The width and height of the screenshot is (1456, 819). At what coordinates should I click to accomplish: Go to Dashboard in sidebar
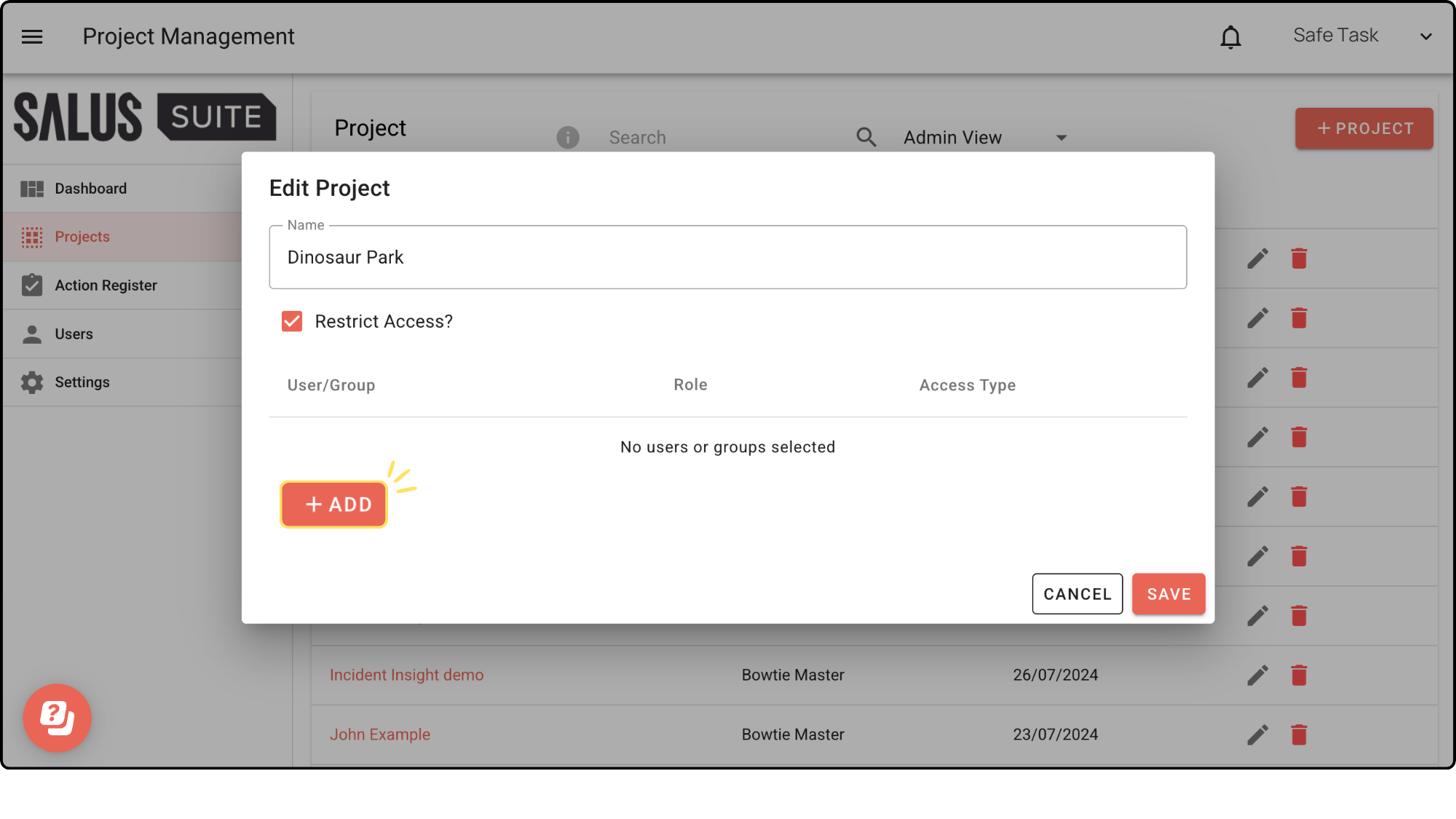pos(90,189)
